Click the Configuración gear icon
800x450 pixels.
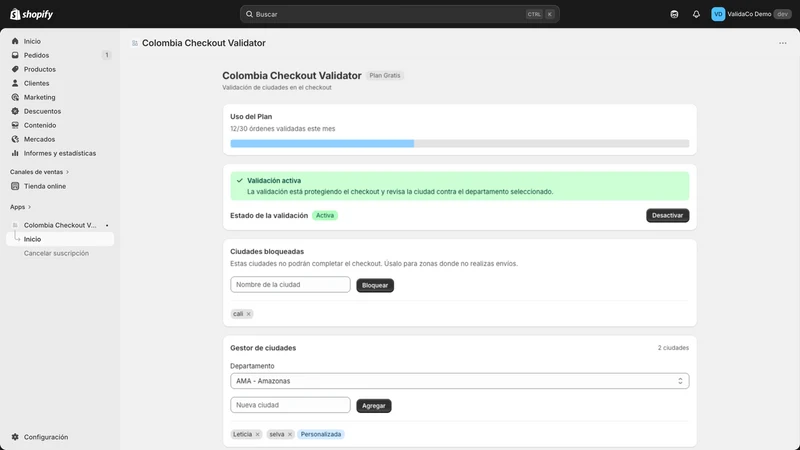click(x=15, y=437)
